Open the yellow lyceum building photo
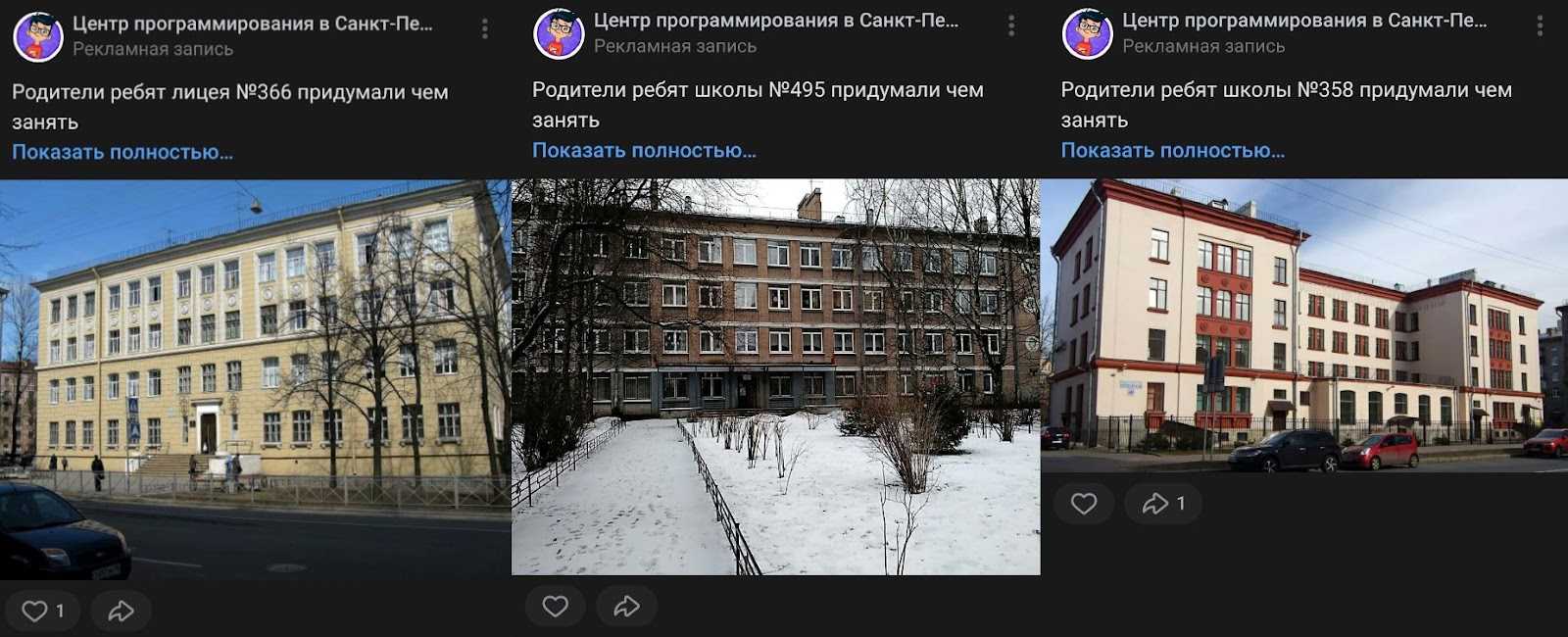Screen dimensions: 1568x637 click(x=255, y=379)
